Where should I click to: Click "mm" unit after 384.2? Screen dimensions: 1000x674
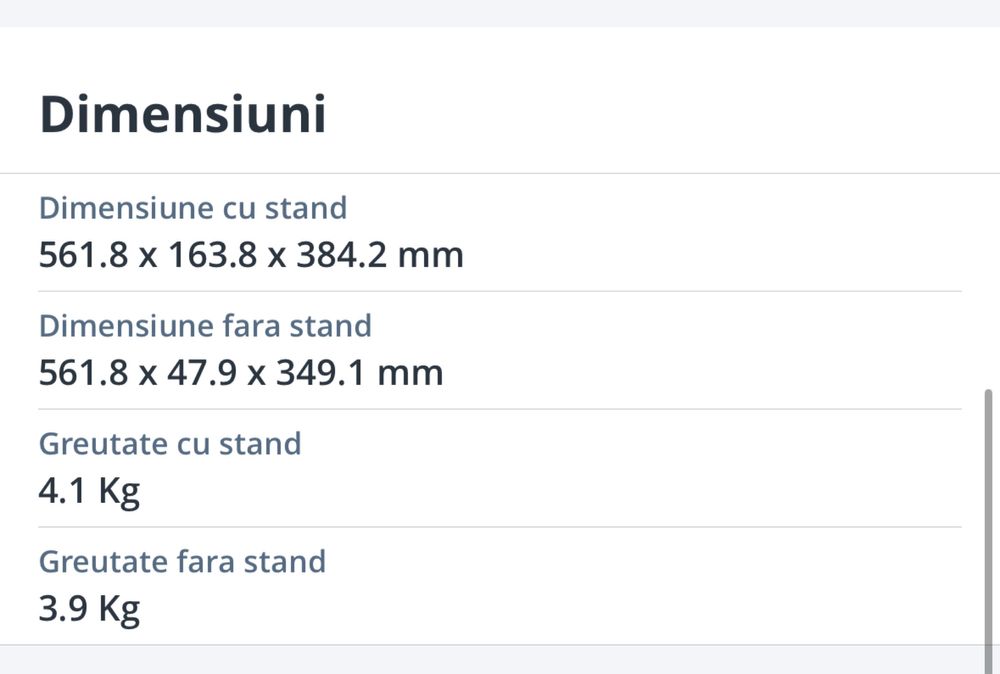point(431,255)
